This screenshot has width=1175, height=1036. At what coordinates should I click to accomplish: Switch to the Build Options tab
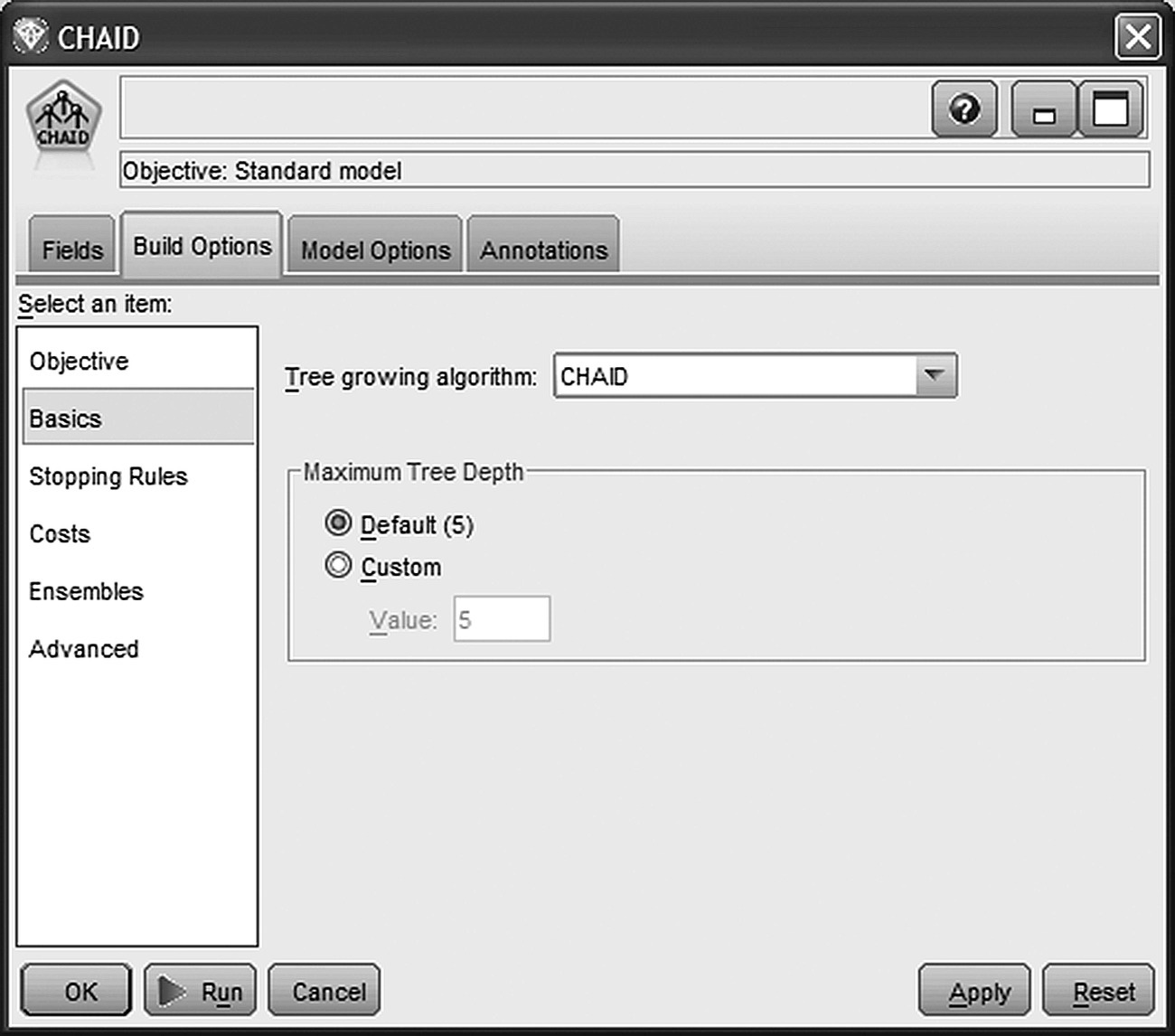click(x=202, y=244)
